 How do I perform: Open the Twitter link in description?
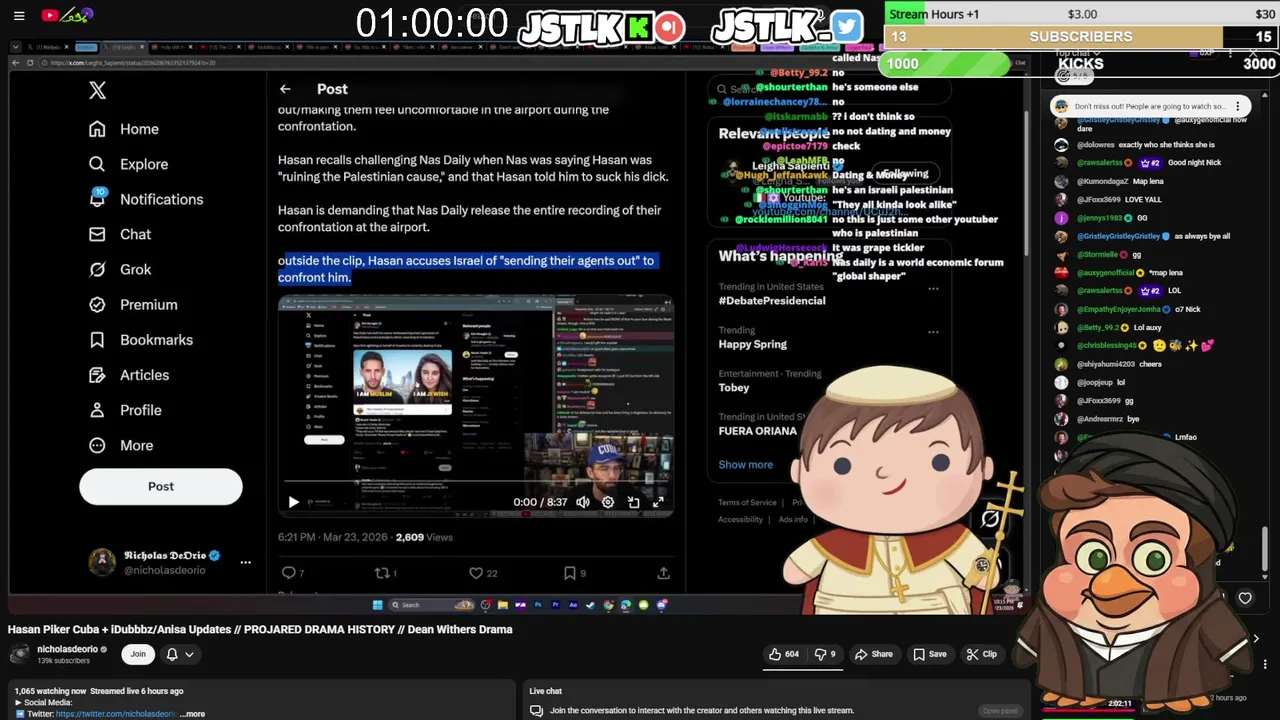[x=115, y=714]
